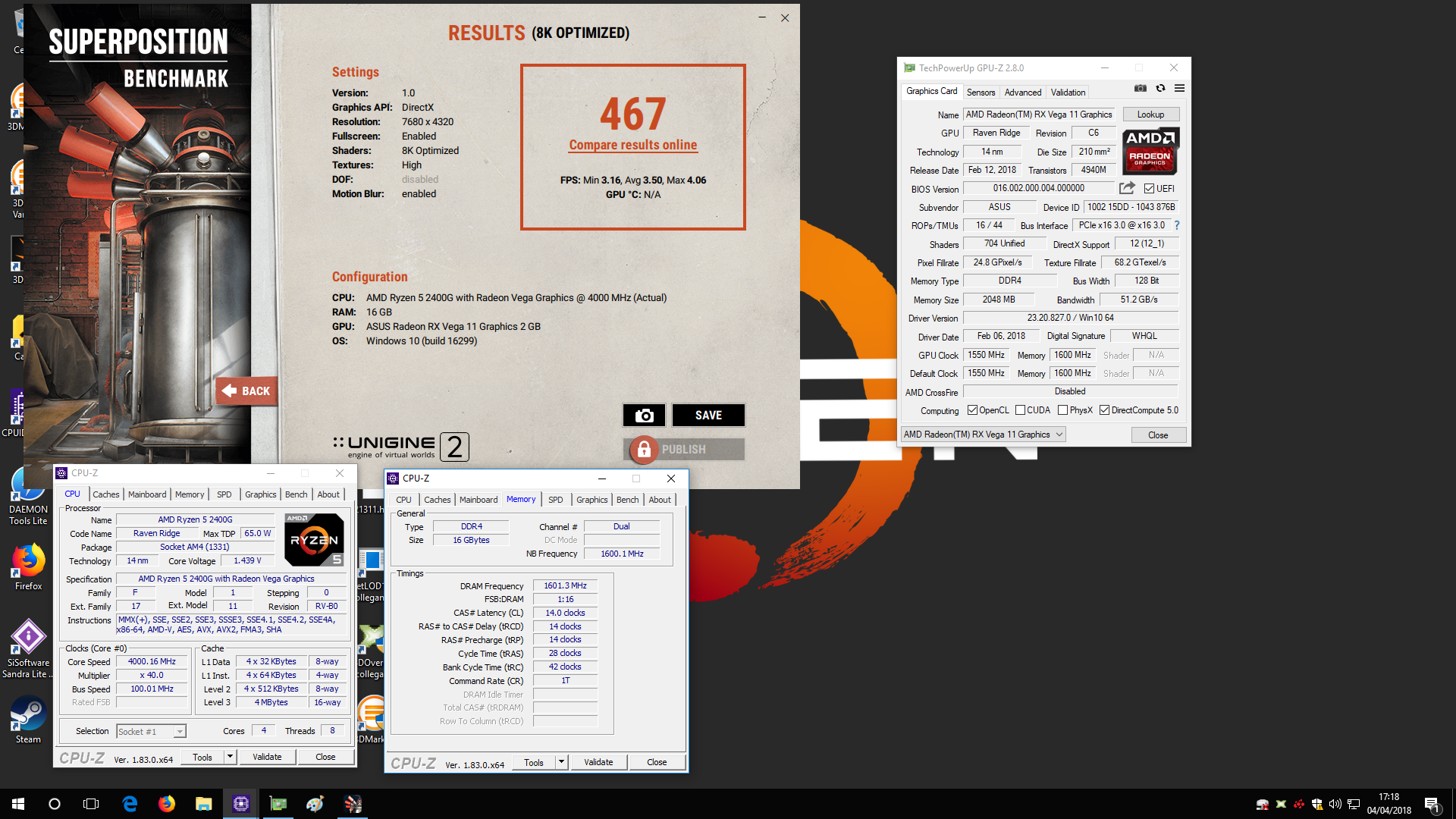Click the CAS# Latency value 14.0 clocks
The image size is (1456, 819).
(565, 613)
